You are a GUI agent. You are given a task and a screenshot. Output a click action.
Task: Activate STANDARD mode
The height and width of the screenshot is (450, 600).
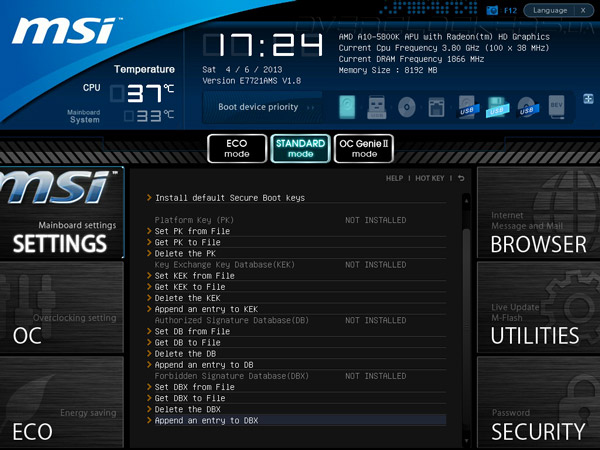300,148
